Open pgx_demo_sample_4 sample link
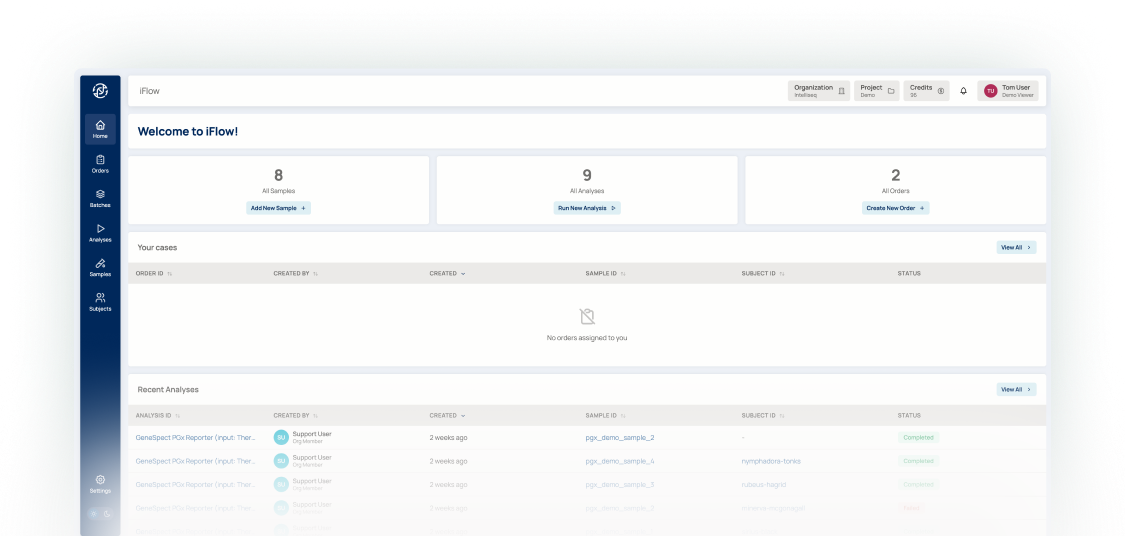Image resolution: width=1125 pixels, height=536 pixels. [620, 461]
